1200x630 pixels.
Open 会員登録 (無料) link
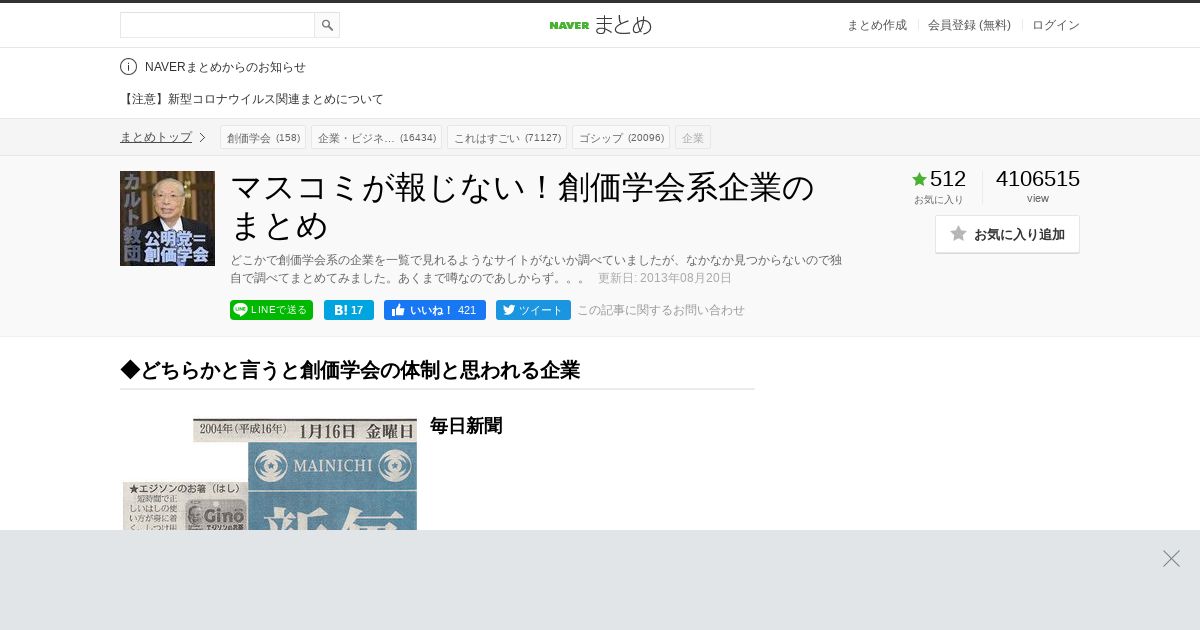[969, 25]
